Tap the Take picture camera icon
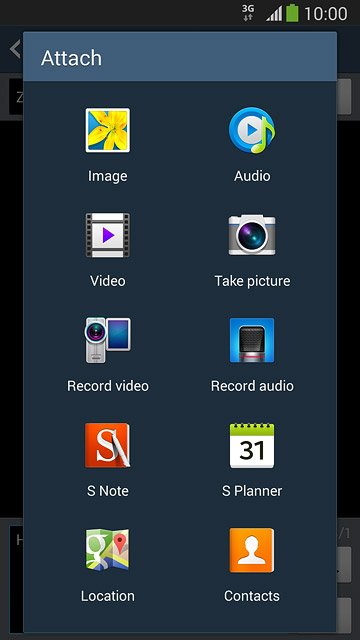This screenshot has height=640, width=360. tap(252, 235)
